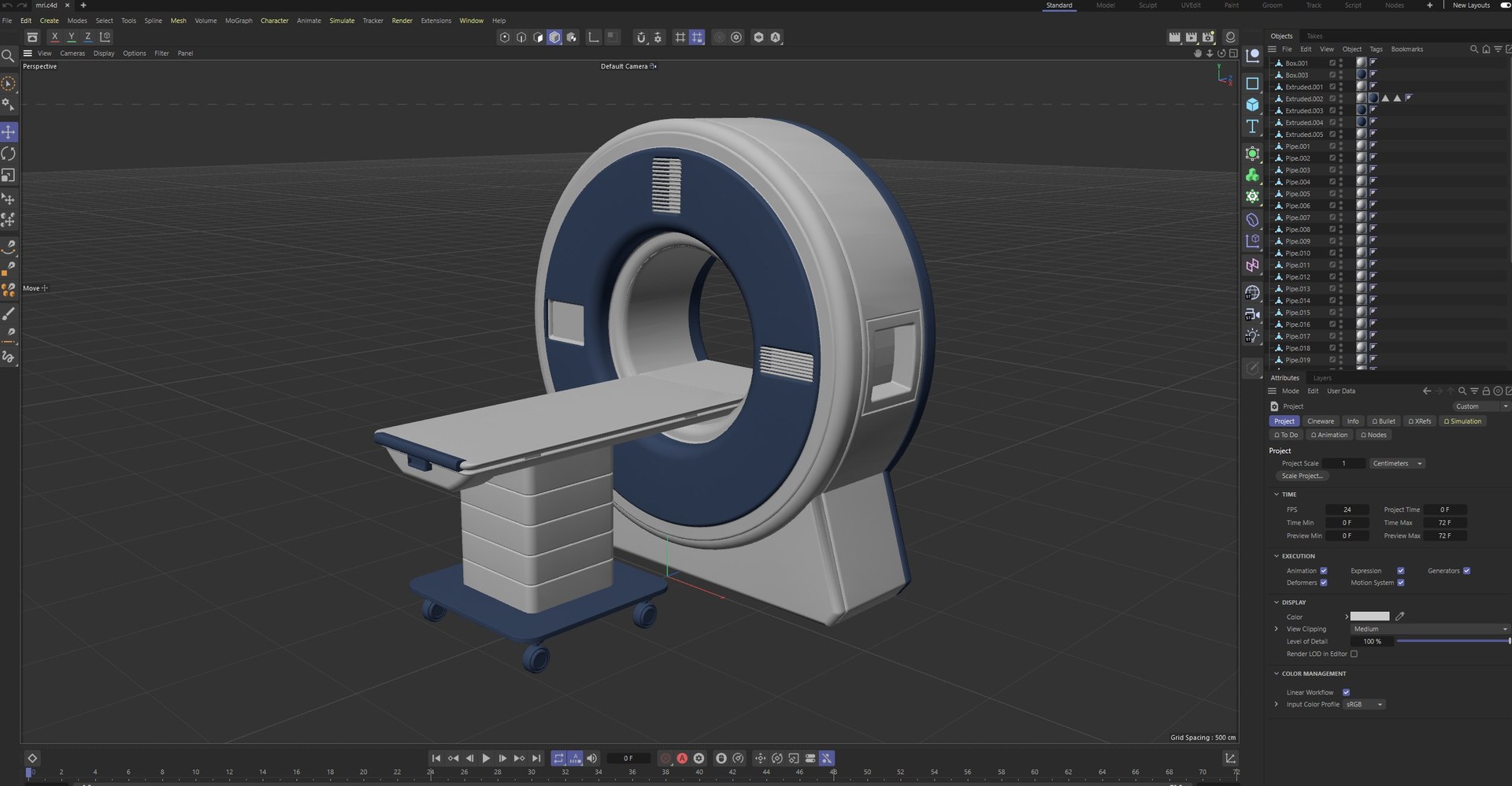Open the Light object palette icon
This screenshot has height=786, width=1512.
coord(1252,336)
